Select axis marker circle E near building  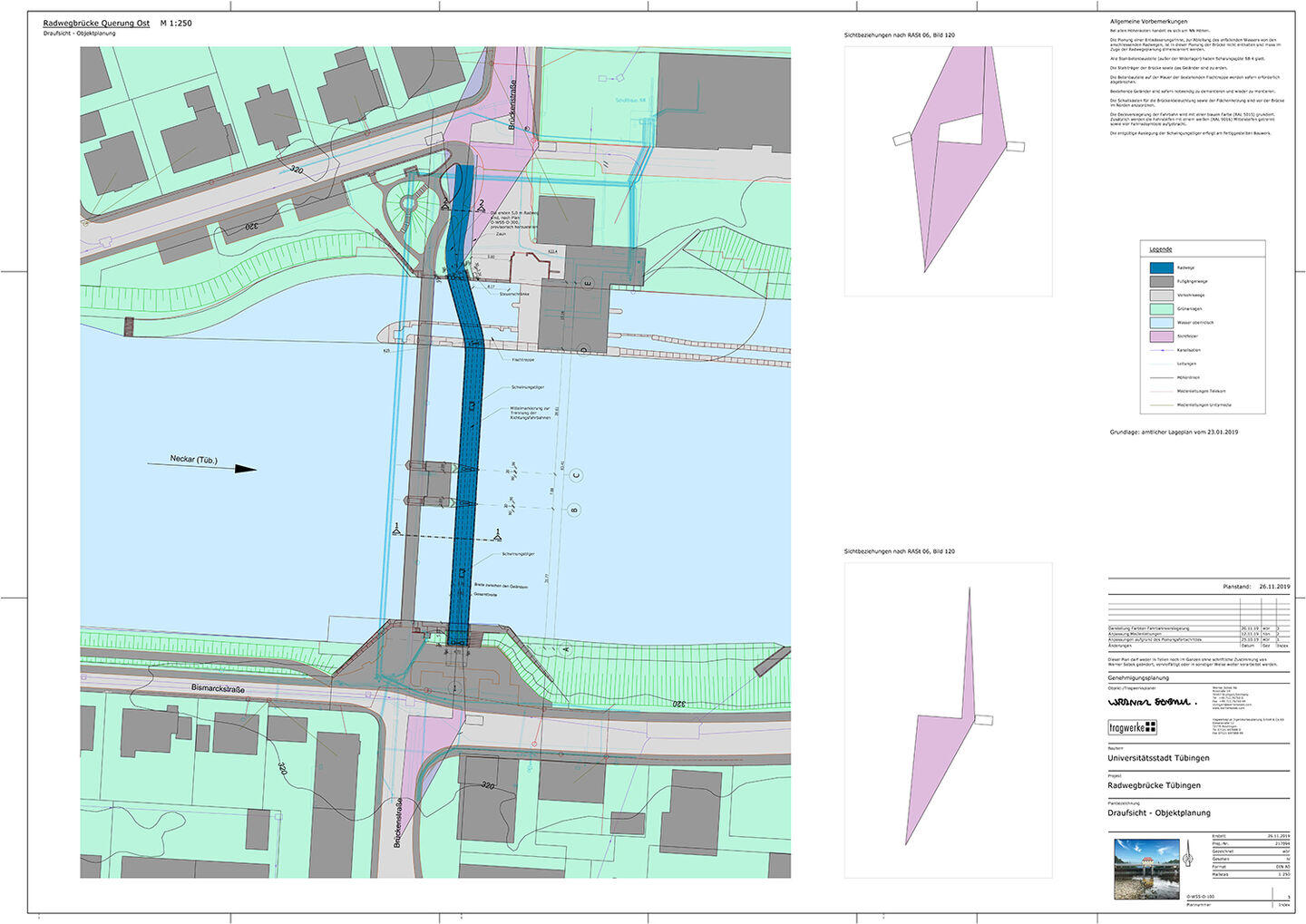588,282
